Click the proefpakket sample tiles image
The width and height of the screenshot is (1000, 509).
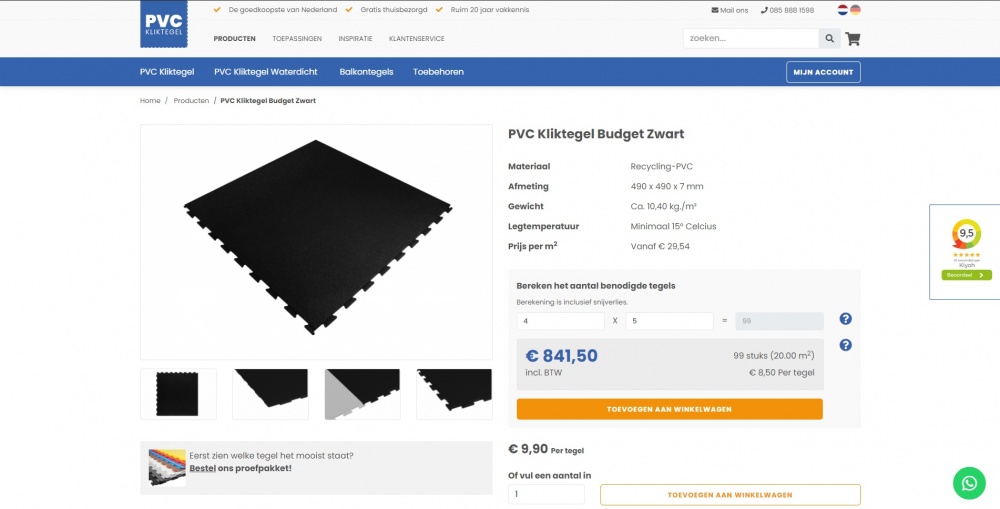pos(167,468)
